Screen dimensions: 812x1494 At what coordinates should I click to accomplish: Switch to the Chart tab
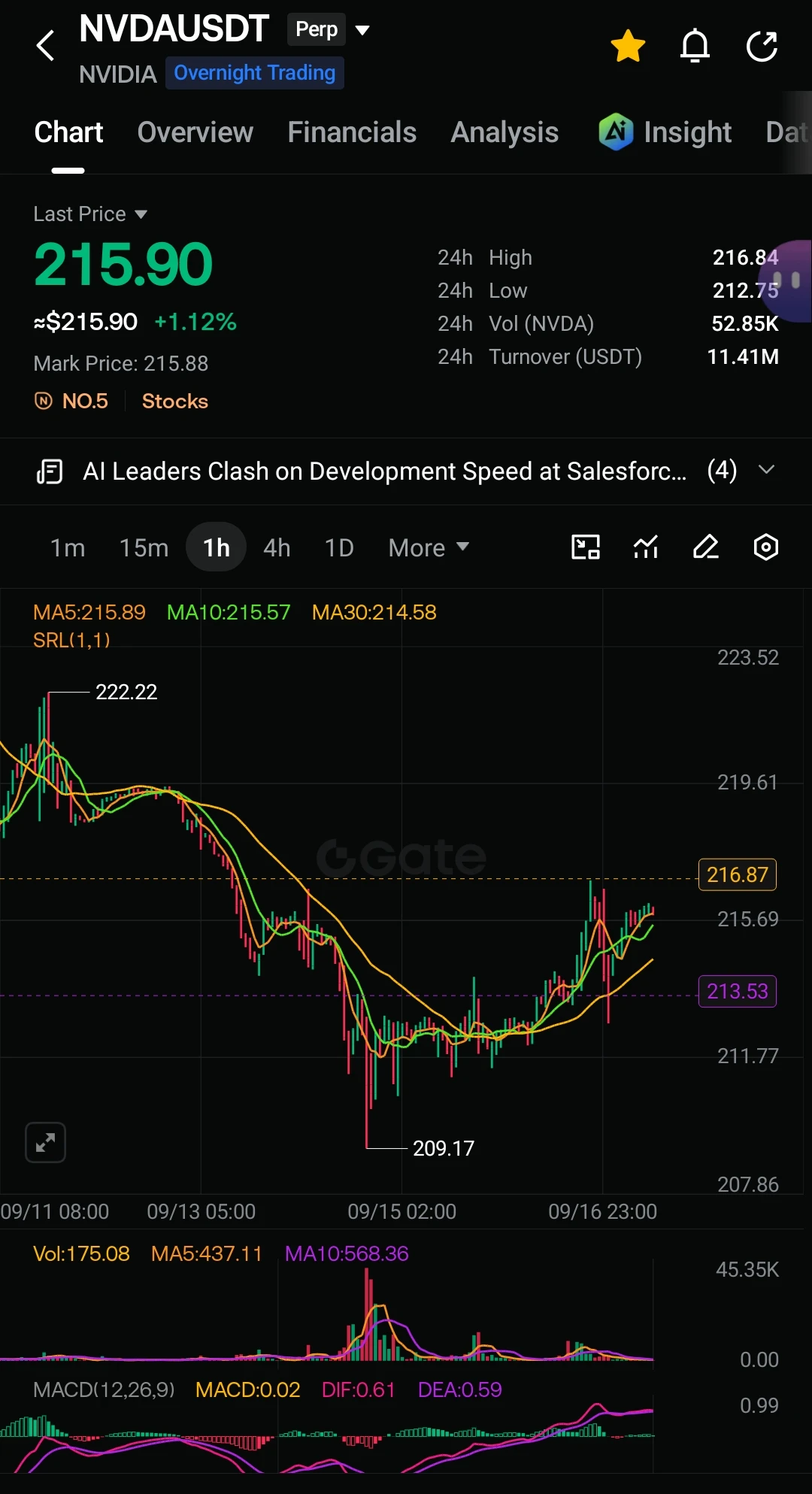(68, 132)
